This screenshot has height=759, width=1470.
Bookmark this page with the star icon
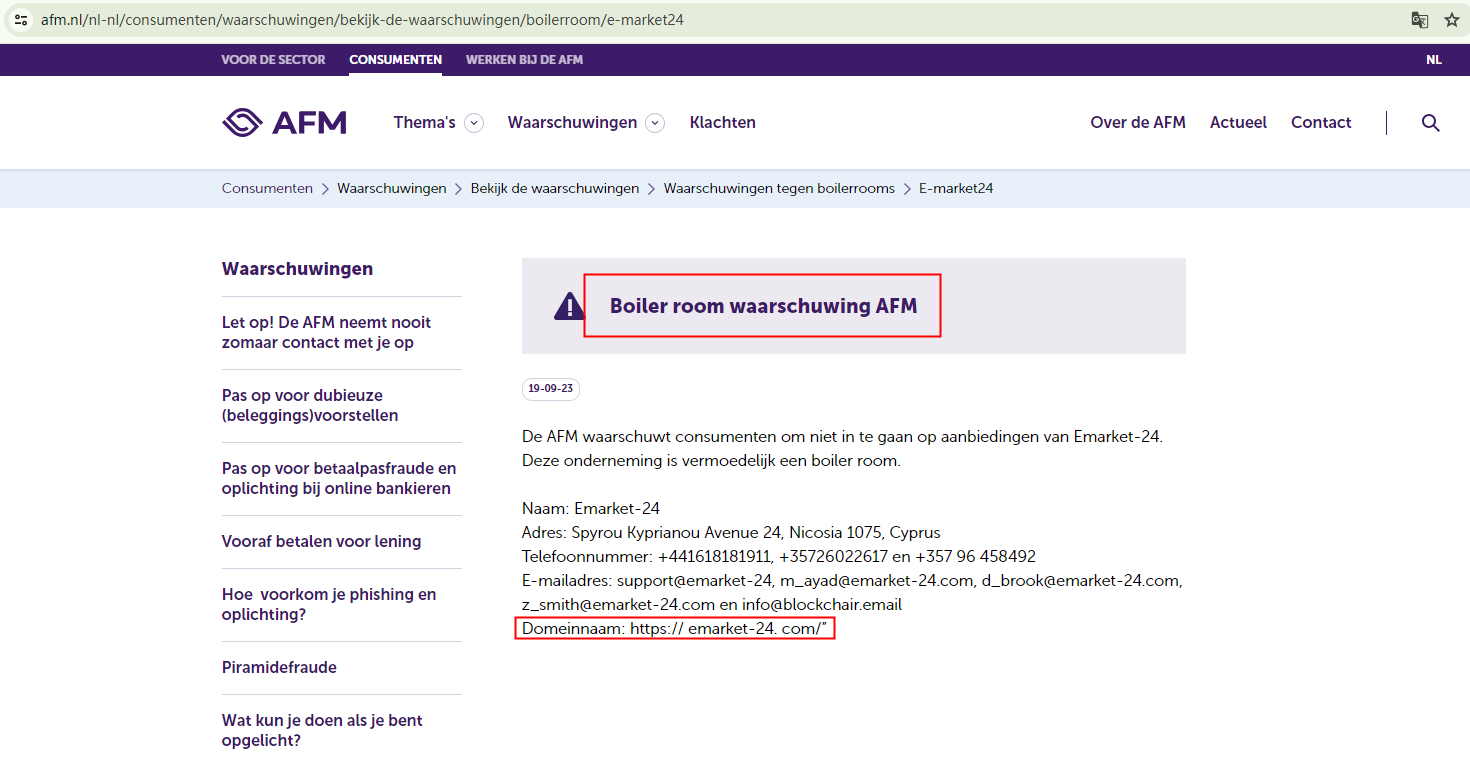click(1451, 20)
